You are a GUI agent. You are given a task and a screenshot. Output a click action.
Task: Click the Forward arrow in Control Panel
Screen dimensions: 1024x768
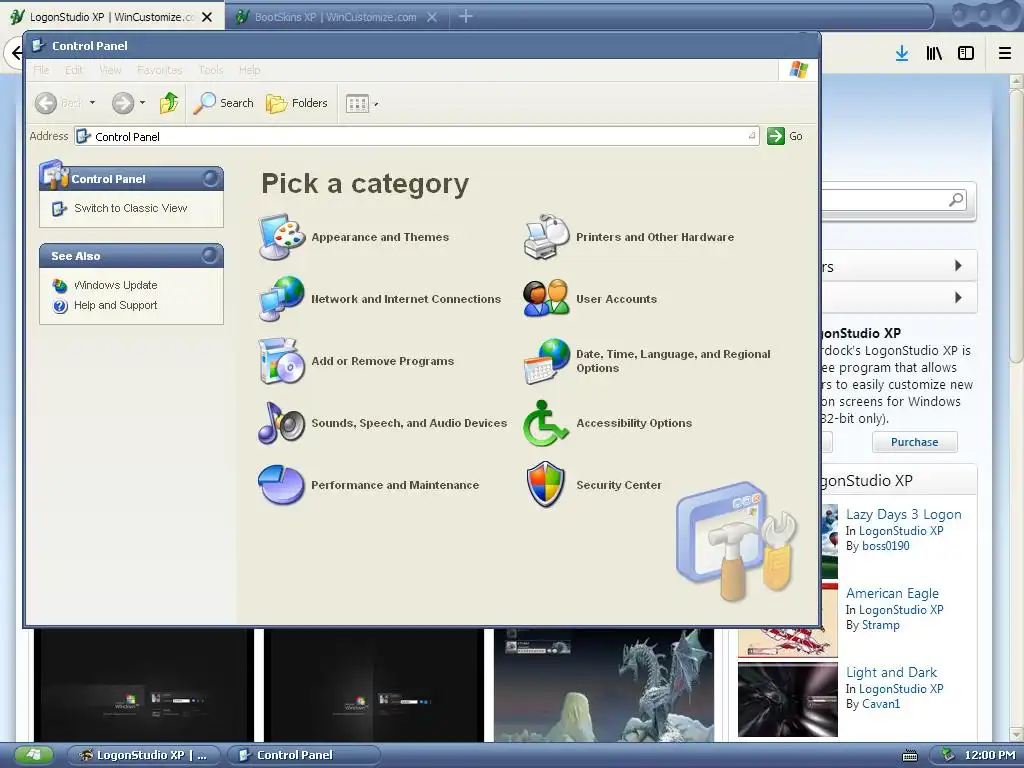(x=123, y=103)
